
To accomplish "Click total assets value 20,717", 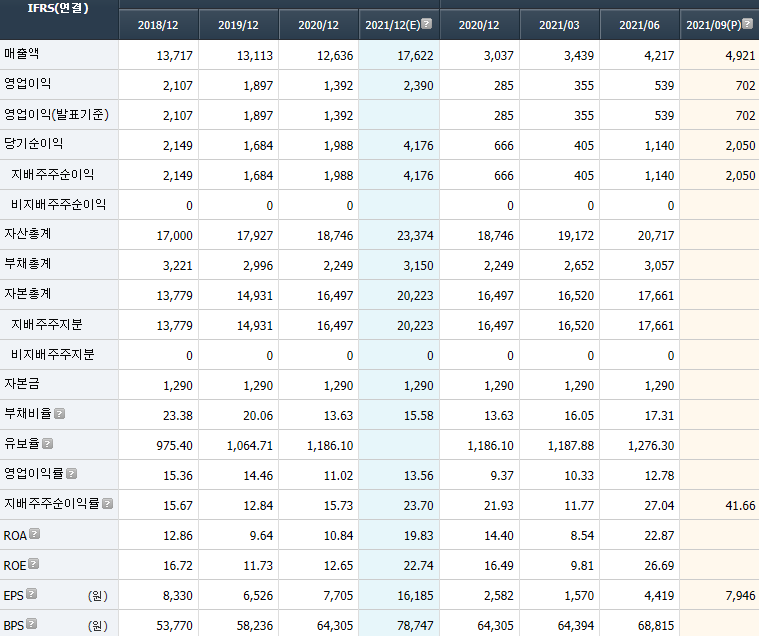I will tap(656, 236).
